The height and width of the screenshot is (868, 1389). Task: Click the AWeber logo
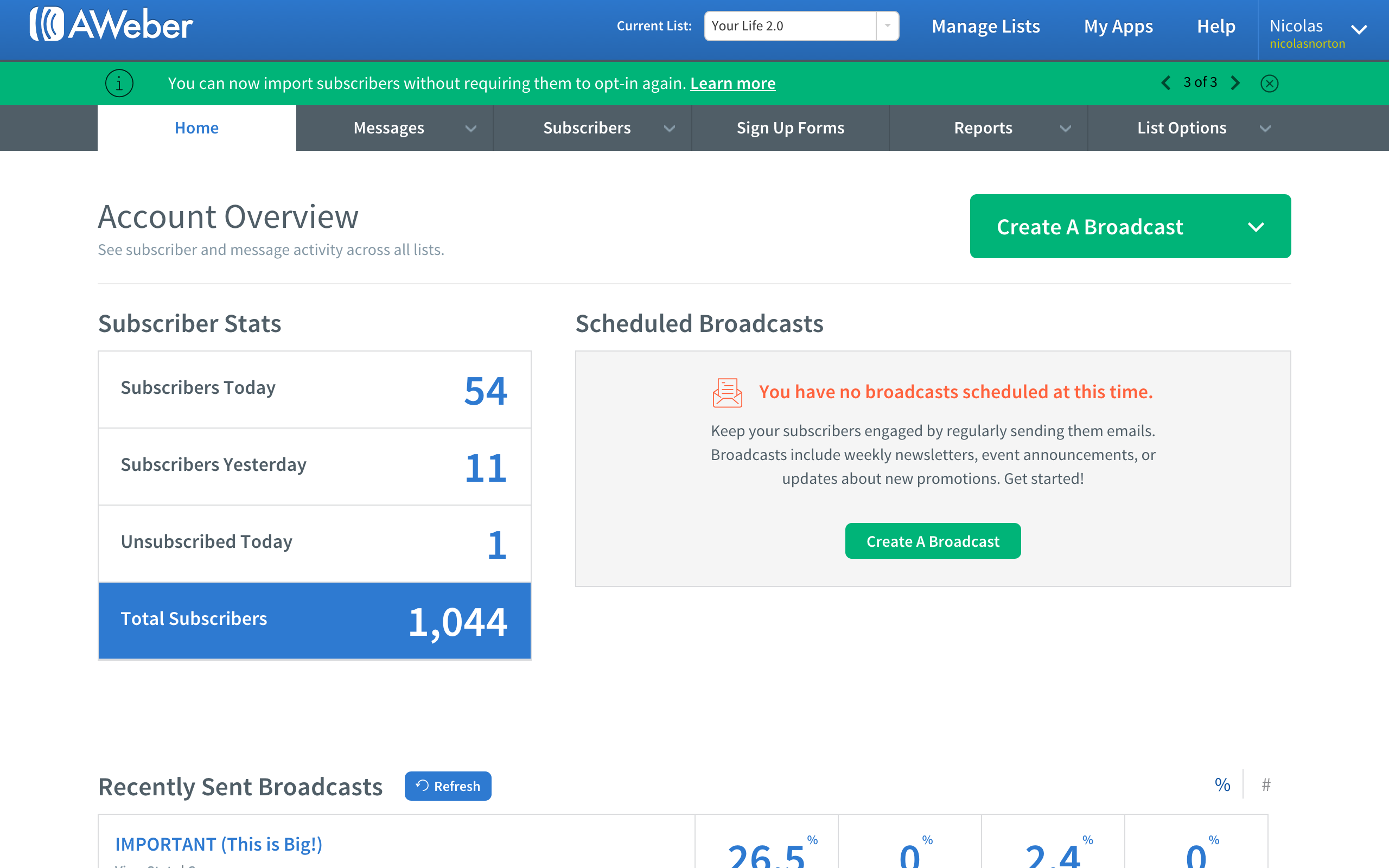111,24
